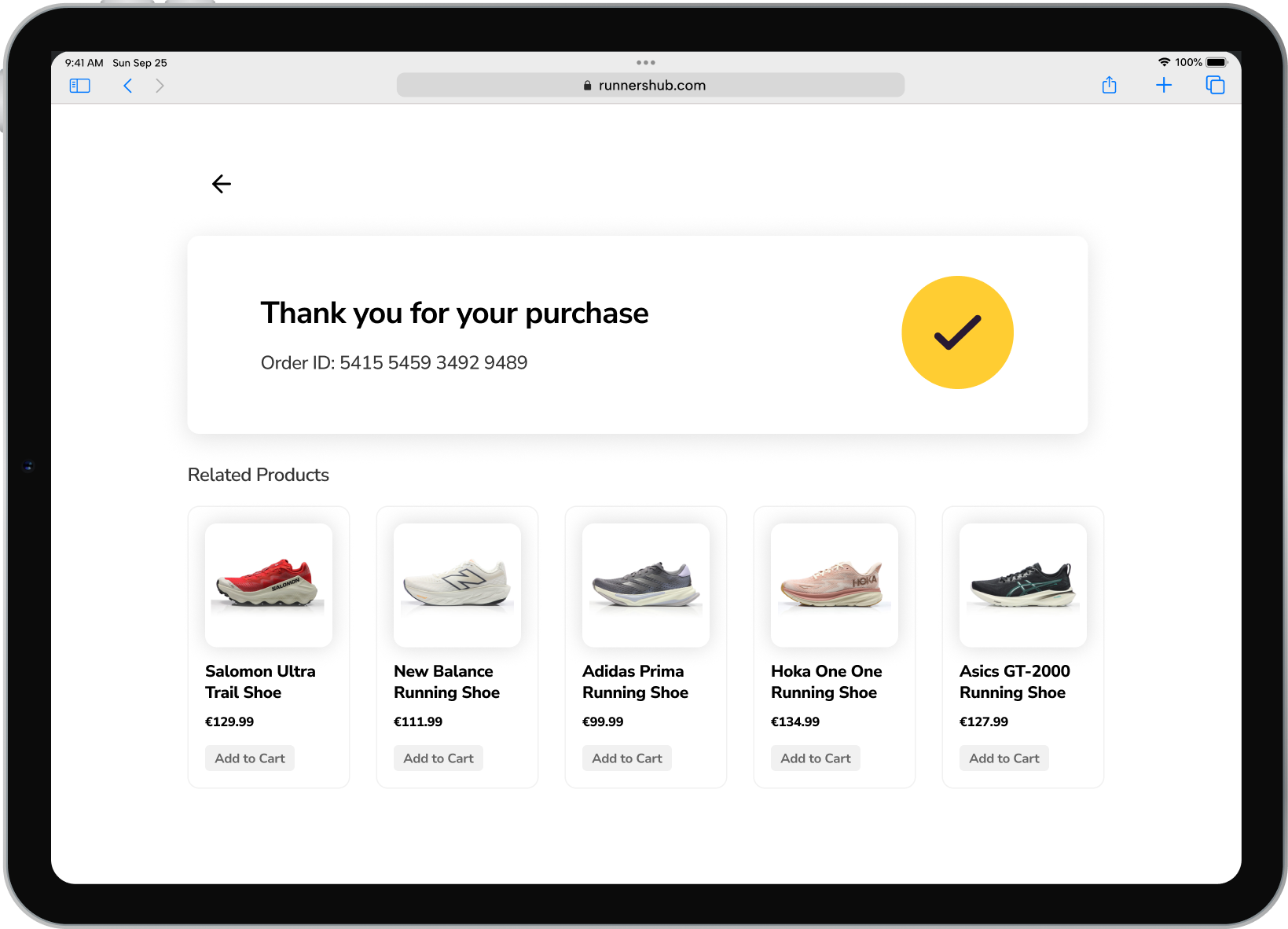Go back with Safari's back chevron
1288x929 pixels.
point(127,86)
